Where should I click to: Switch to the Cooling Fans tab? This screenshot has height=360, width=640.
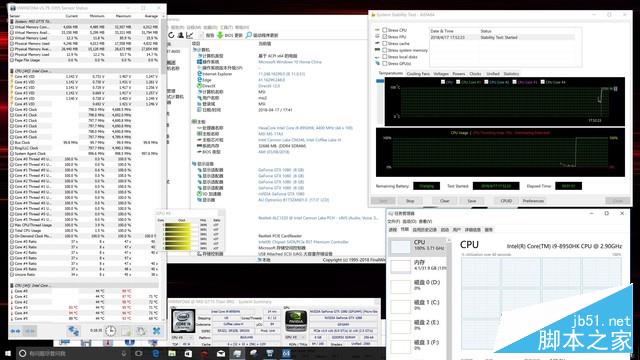418,74
